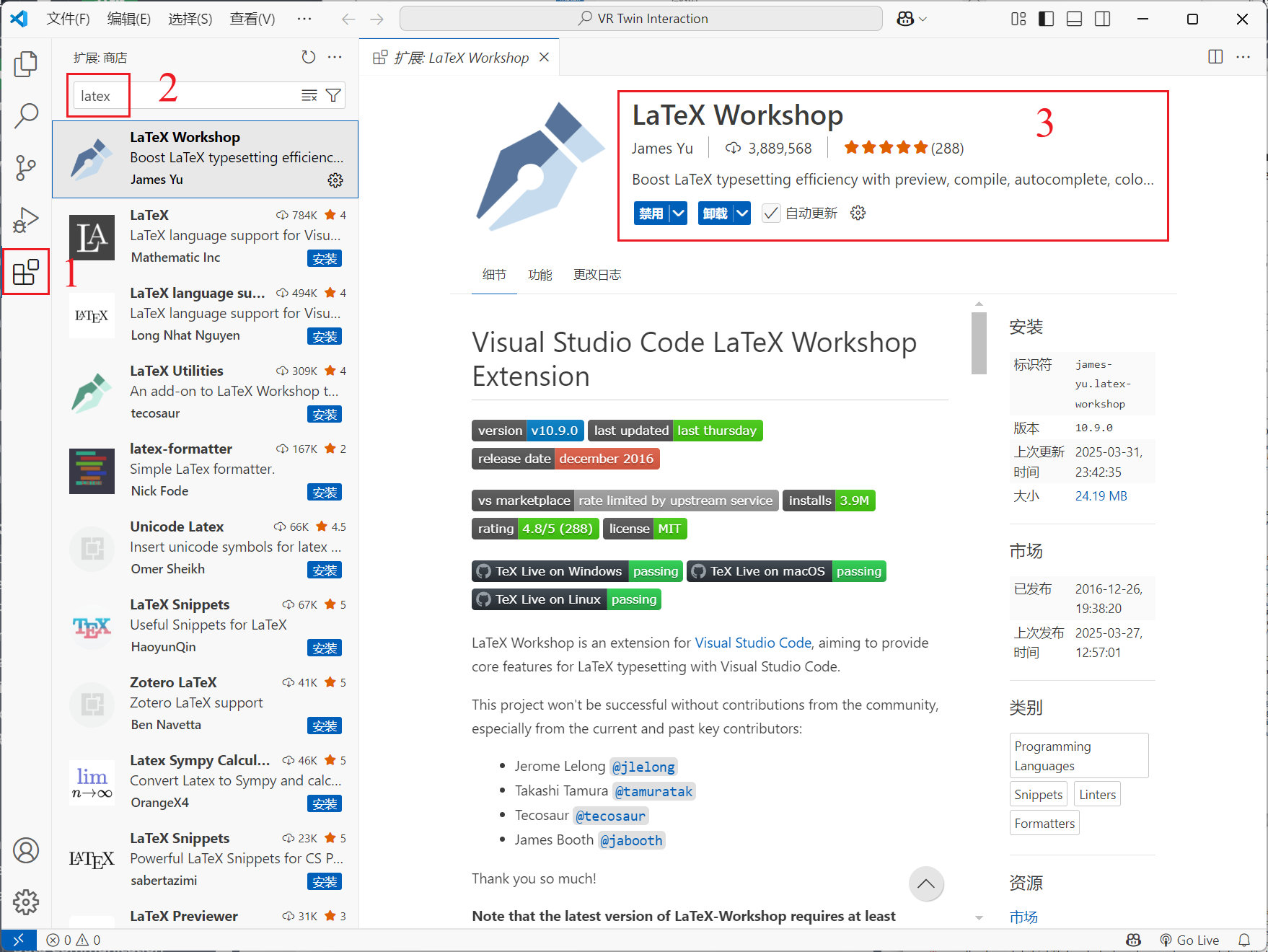Install Unicode Latex extension
1268x952 pixels.
[x=325, y=570]
